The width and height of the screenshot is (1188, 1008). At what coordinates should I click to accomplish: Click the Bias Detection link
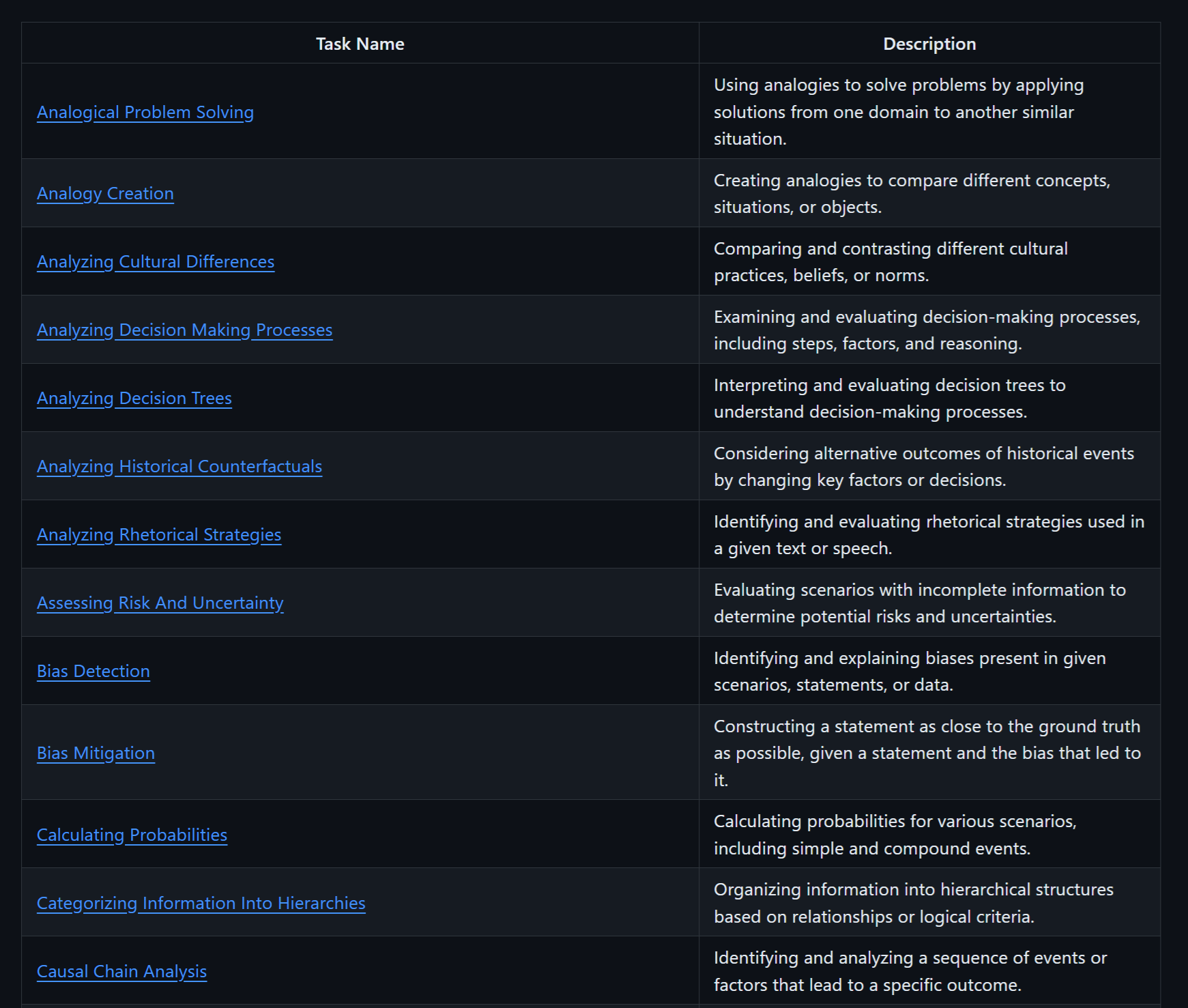93,672
